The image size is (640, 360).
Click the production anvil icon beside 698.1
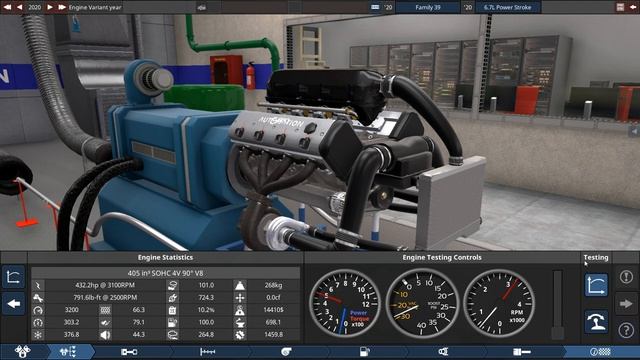tap(240, 322)
